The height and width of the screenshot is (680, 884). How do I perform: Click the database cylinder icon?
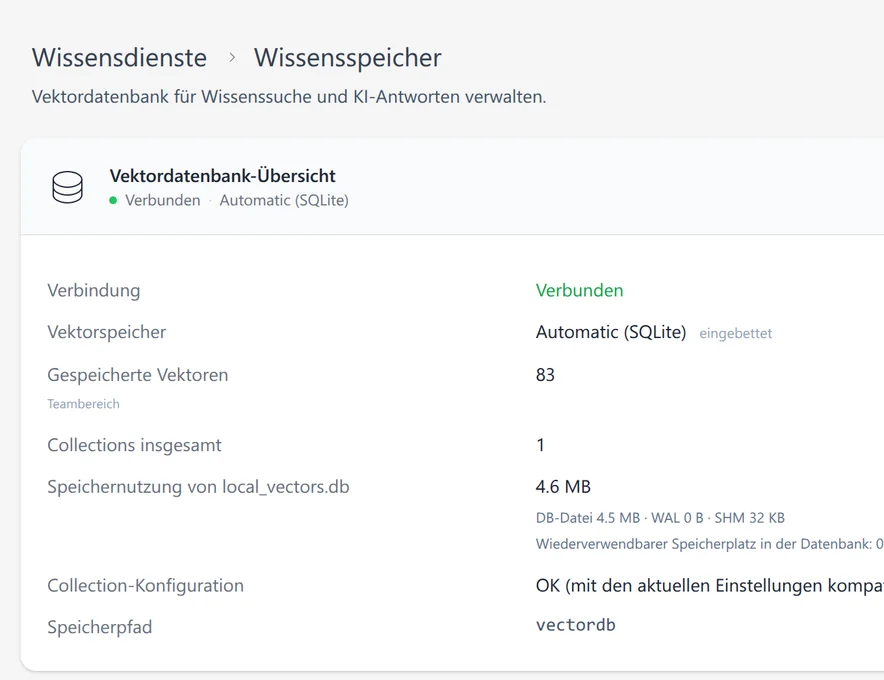[68, 187]
